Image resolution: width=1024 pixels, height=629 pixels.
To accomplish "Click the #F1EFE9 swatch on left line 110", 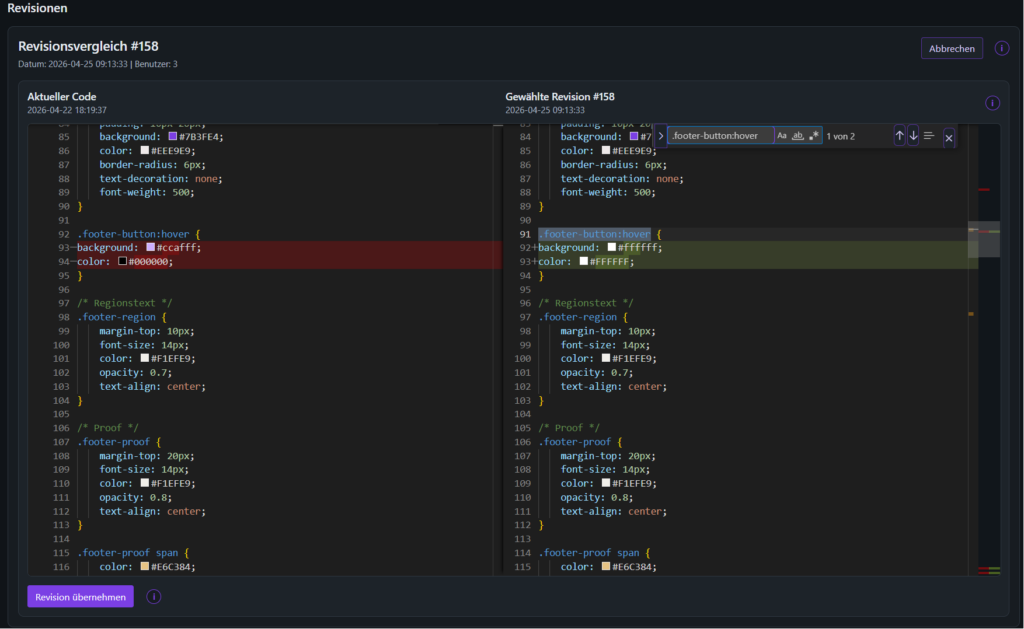I will click(x=144, y=483).
